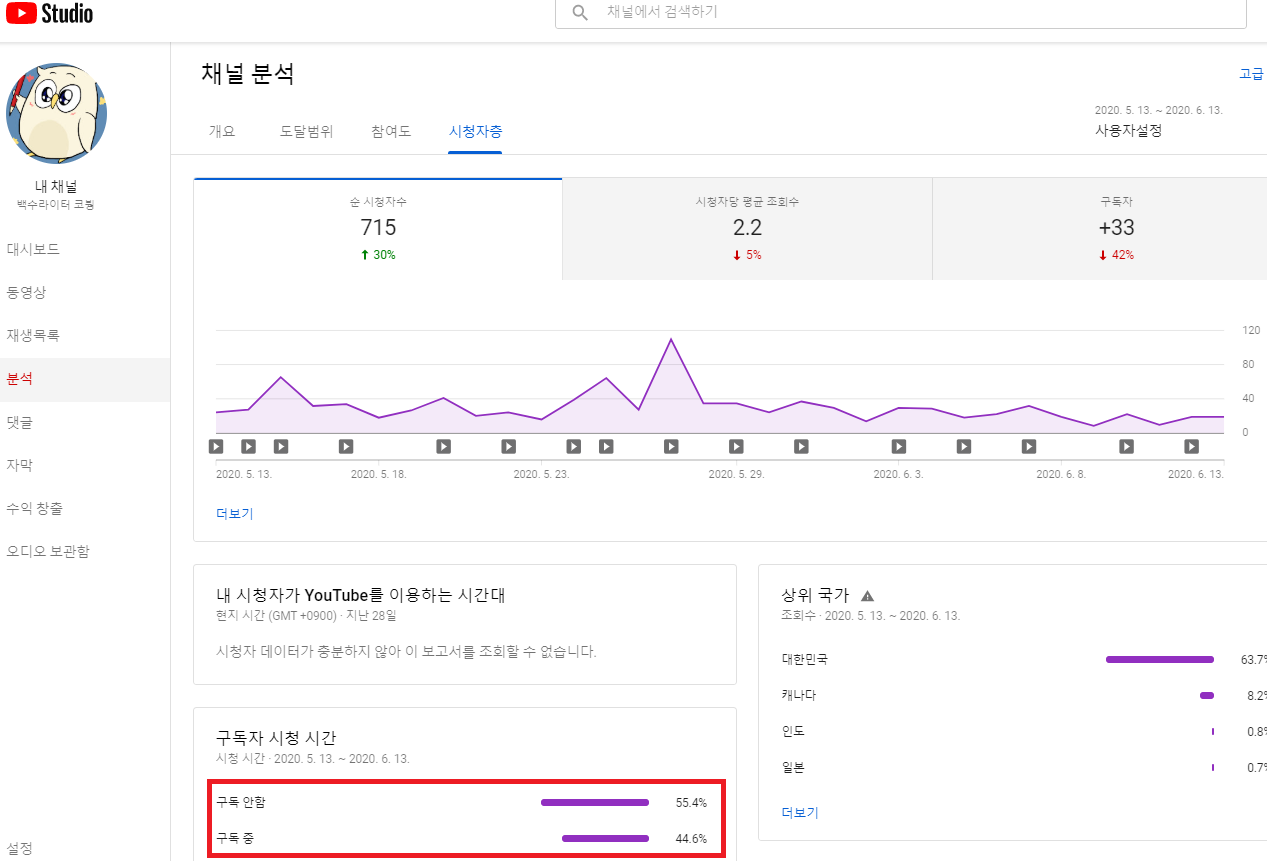This screenshot has width=1267, height=861.
Task: Select the 구독자 metric card
Action: point(1117,228)
